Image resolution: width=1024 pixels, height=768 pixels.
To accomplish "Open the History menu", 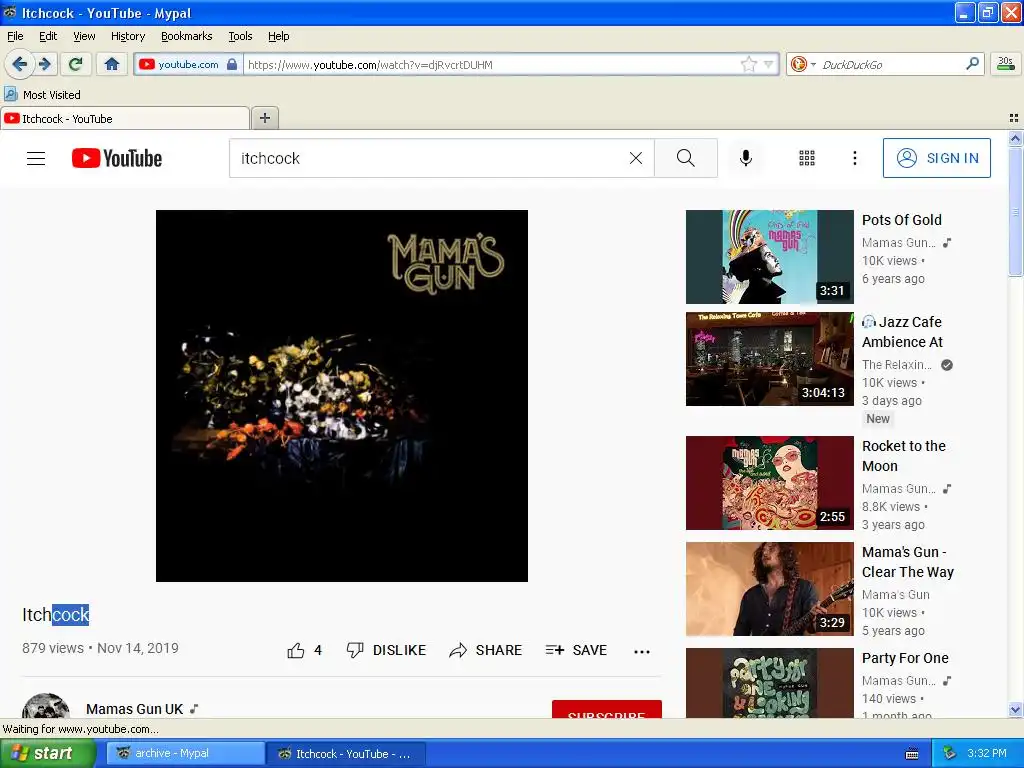I will (127, 36).
